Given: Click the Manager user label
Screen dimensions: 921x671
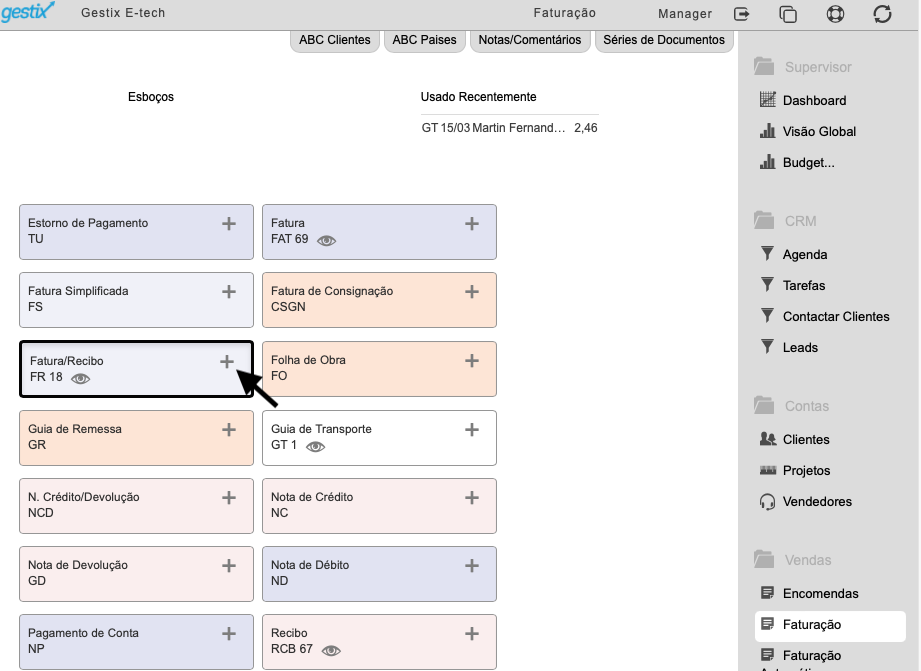Looking at the screenshot, I should pyautogui.click(x=685, y=14).
